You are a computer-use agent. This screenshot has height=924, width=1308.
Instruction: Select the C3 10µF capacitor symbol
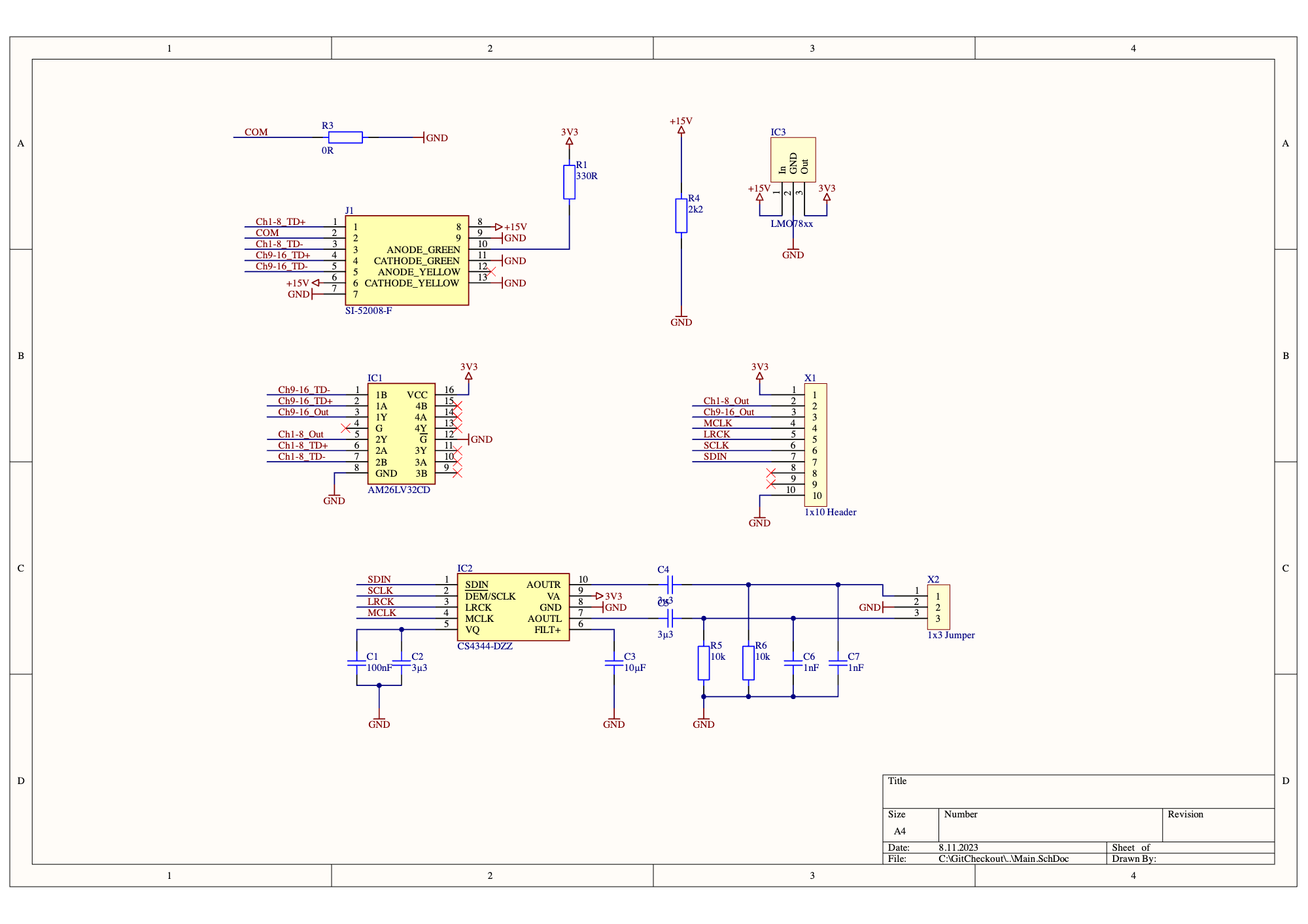[x=613, y=664]
